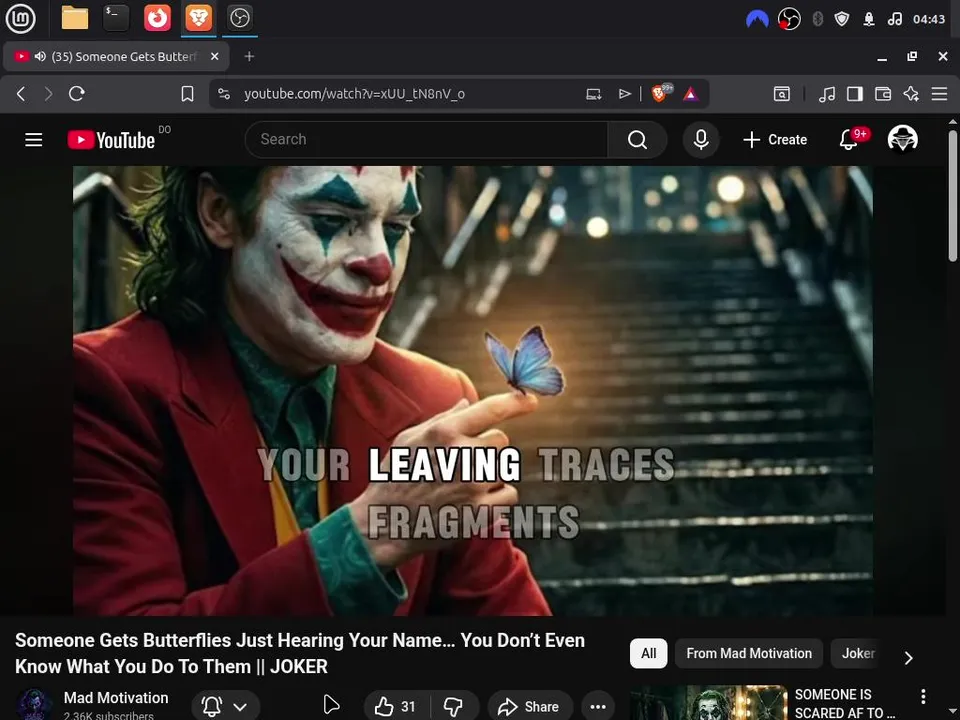The image size is (960, 720).
Task: Dislike this video
Action: pos(454,707)
